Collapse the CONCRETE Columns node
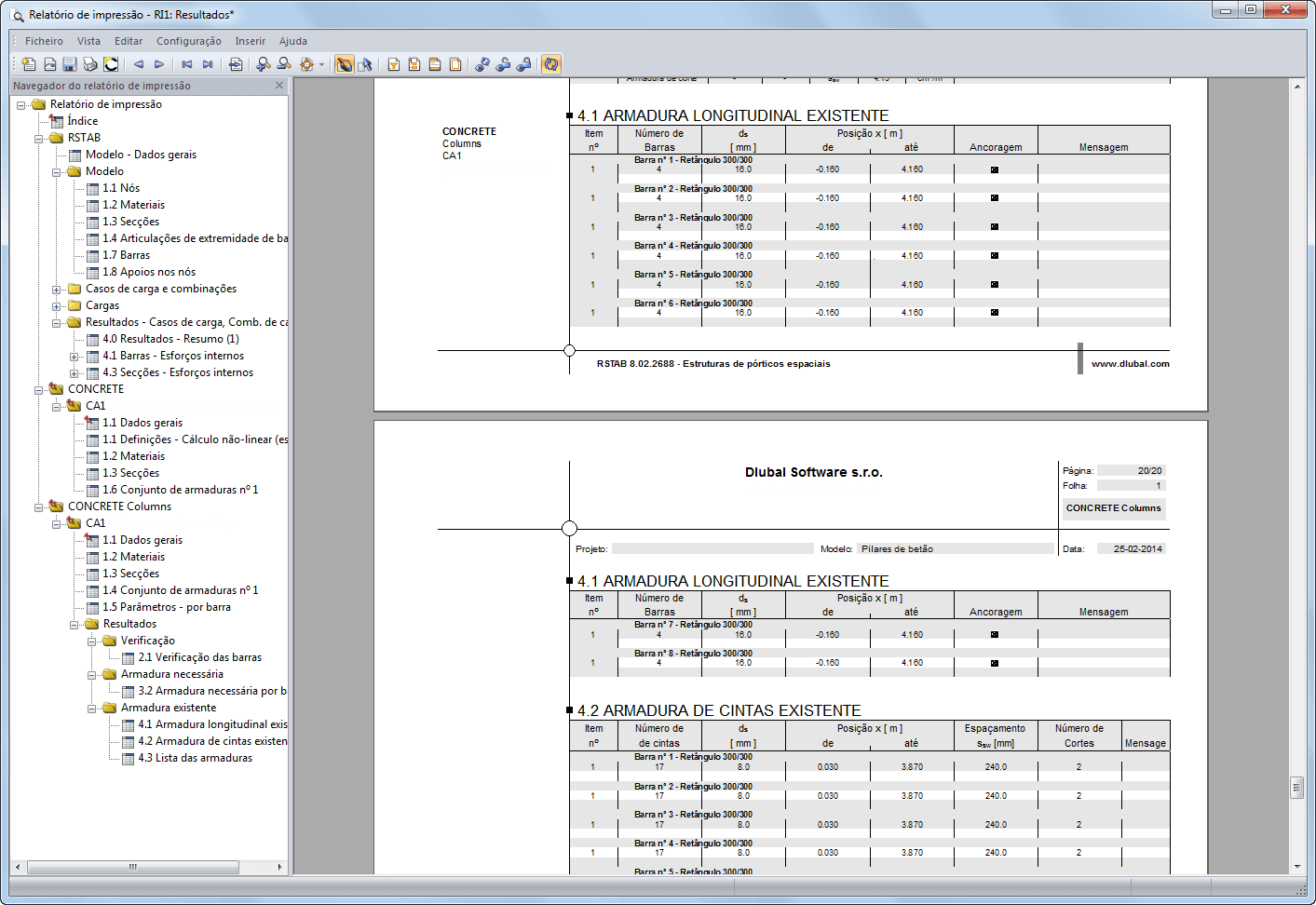Image resolution: width=1316 pixels, height=905 pixels. [x=39, y=507]
